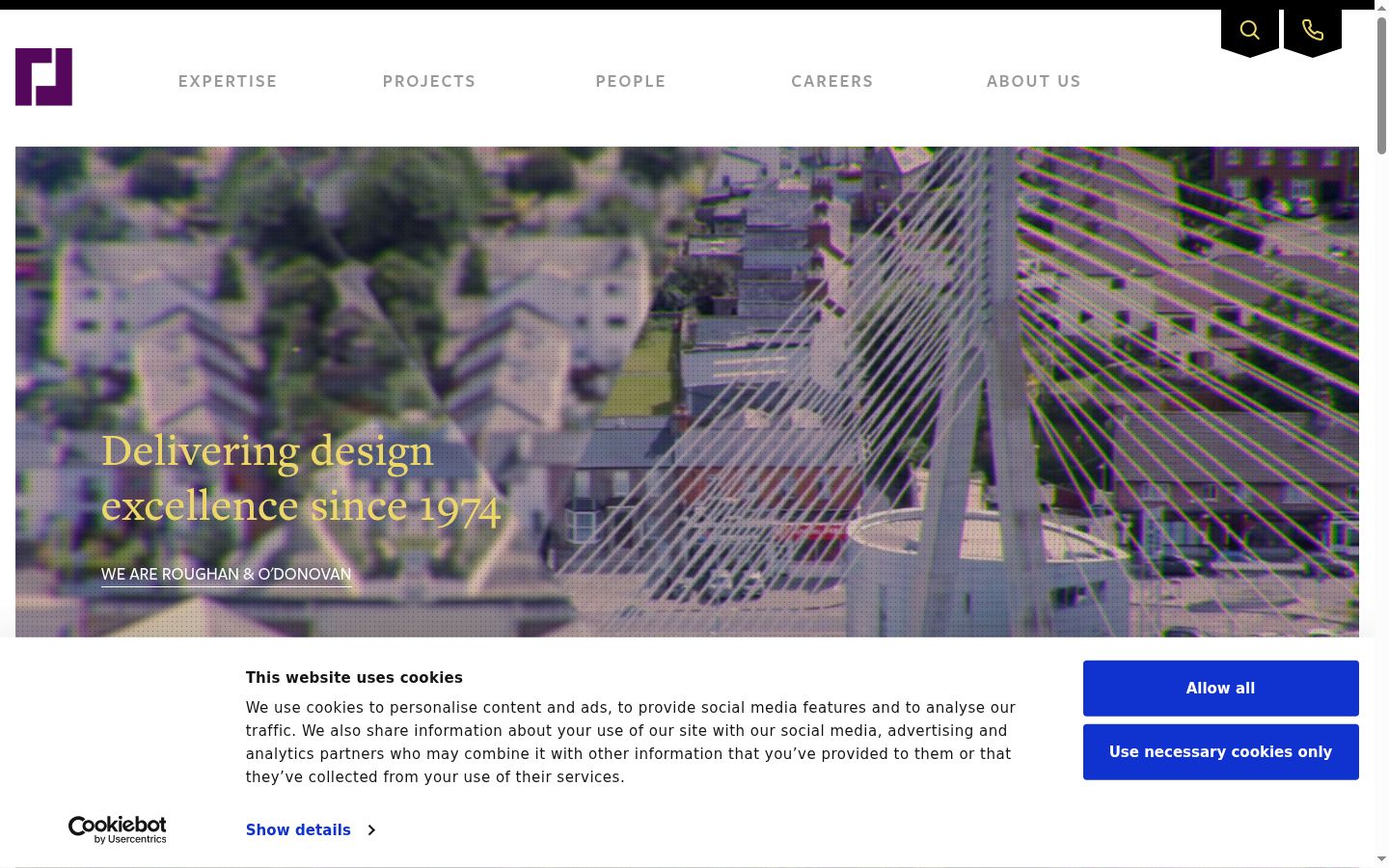Expand the chevron beside Show details
This screenshot has width=1389, height=868.
pos(371,829)
